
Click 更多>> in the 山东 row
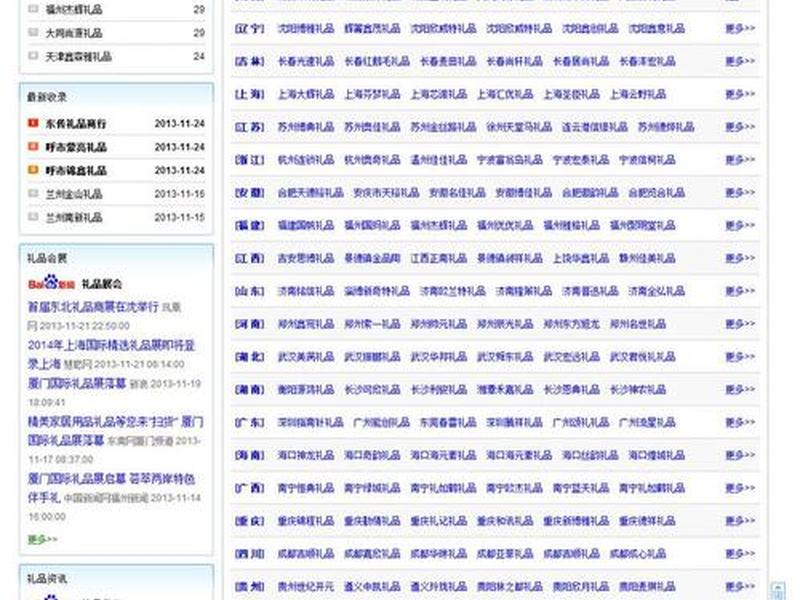[x=740, y=291]
